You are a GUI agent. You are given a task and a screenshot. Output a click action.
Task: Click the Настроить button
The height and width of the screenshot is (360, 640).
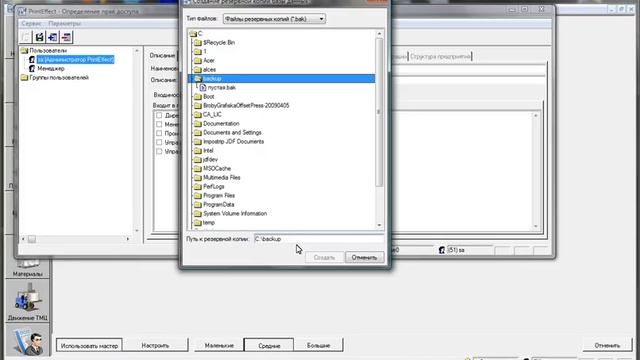(x=155, y=345)
